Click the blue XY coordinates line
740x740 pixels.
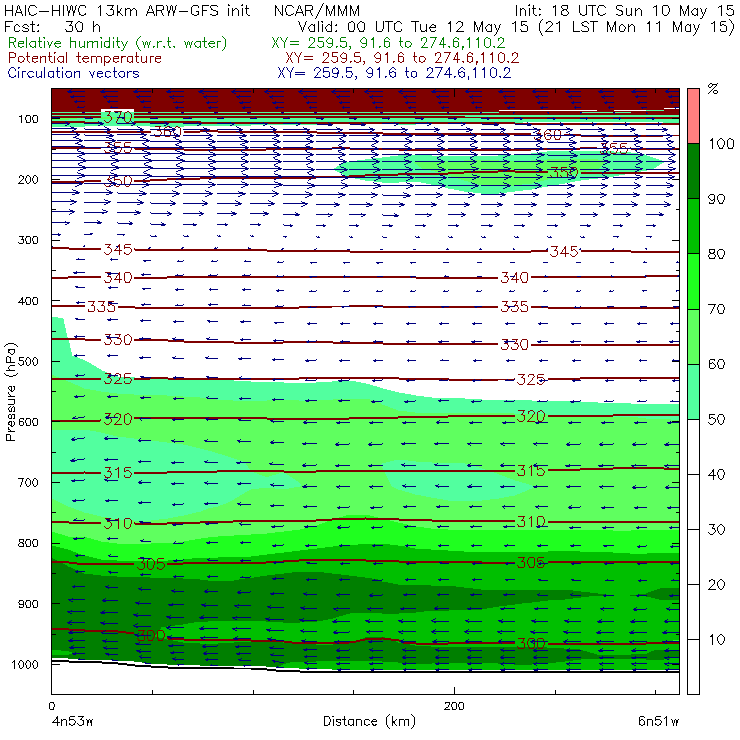click(x=394, y=73)
